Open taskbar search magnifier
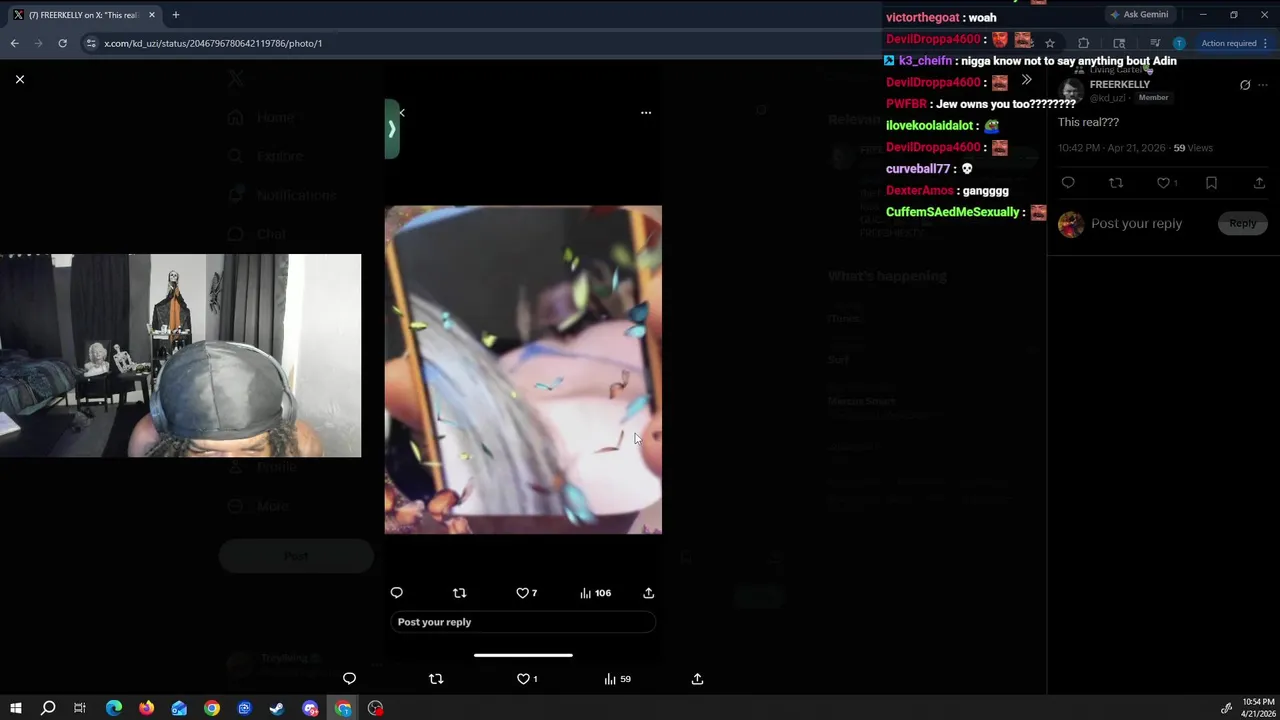1280x720 pixels. [47, 708]
